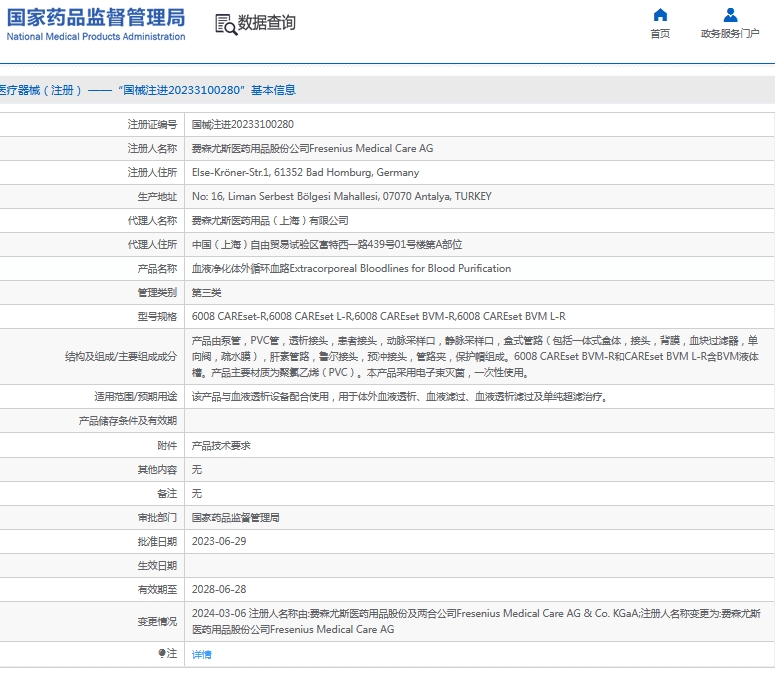
Task: Select model spec 6008 CAREset-R value
Action: click(x=379, y=316)
